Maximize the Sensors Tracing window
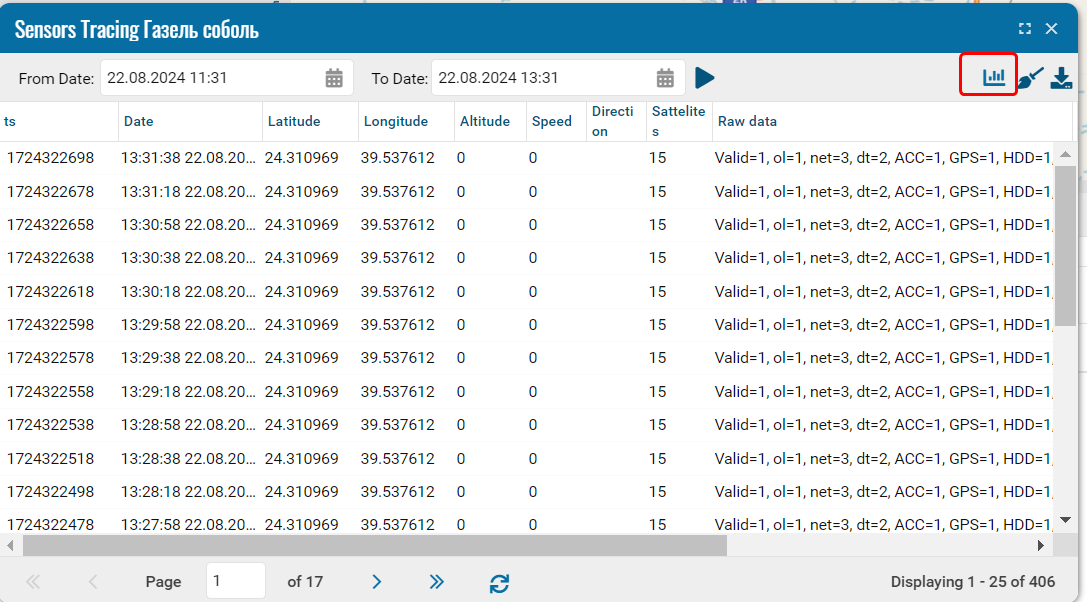The width and height of the screenshot is (1087, 602). [x=1025, y=29]
